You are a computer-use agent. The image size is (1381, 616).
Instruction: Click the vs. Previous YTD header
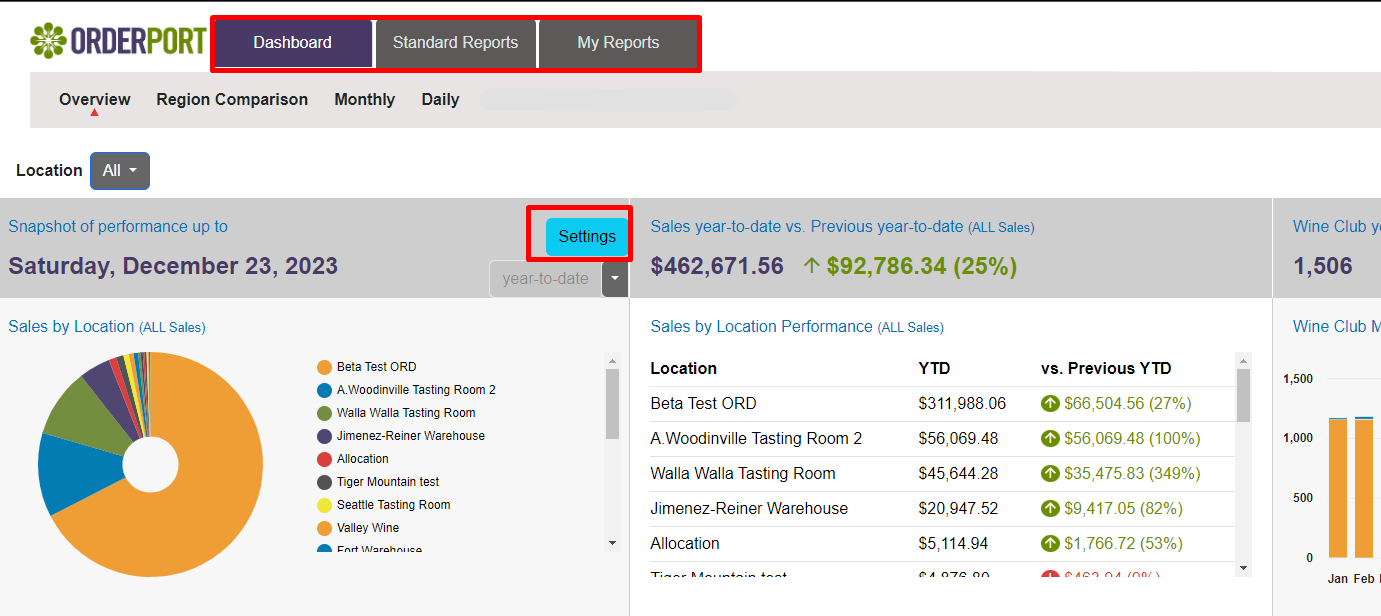[x=1106, y=368]
